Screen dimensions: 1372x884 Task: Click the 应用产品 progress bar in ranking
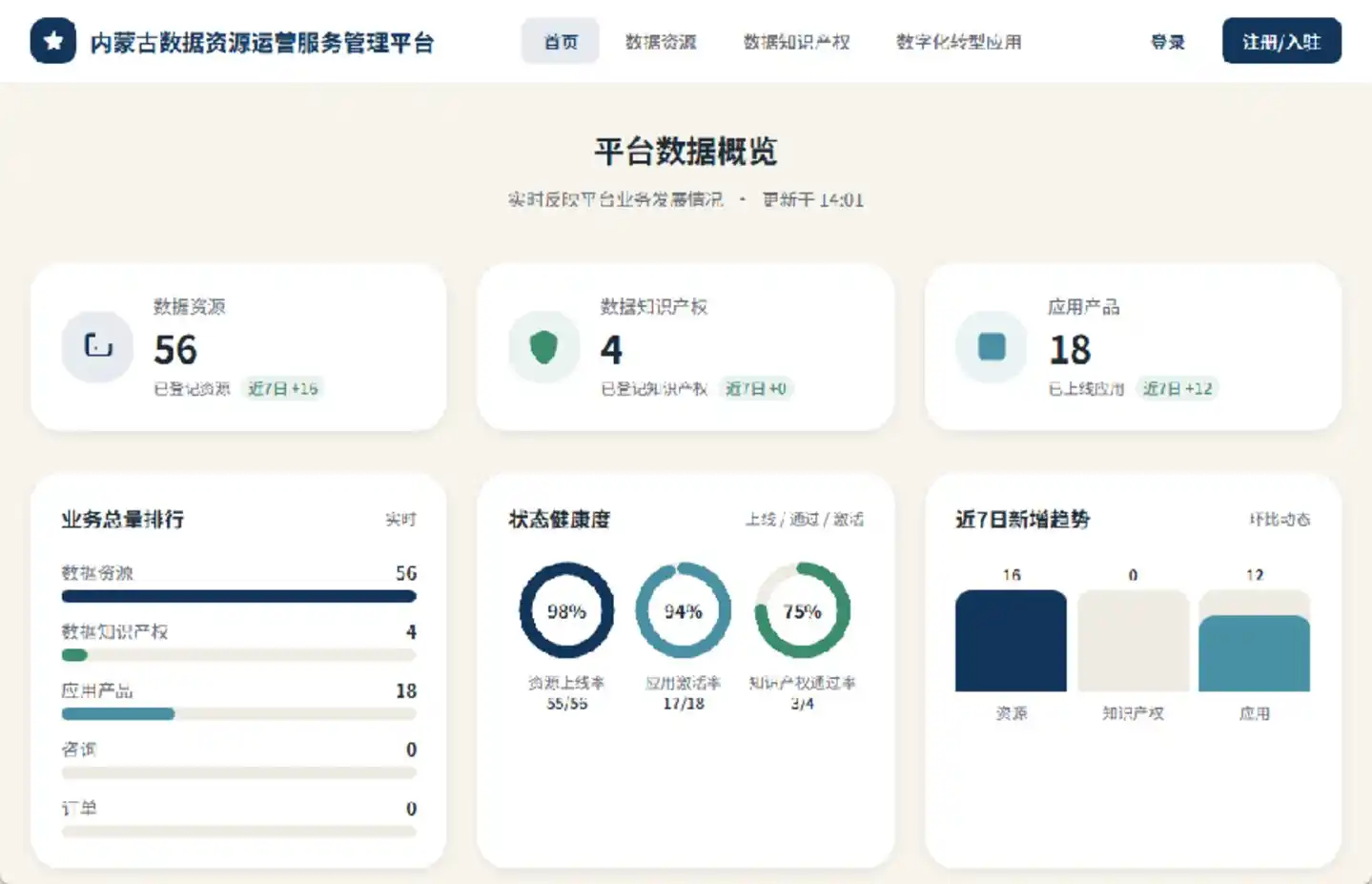tap(238, 713)
